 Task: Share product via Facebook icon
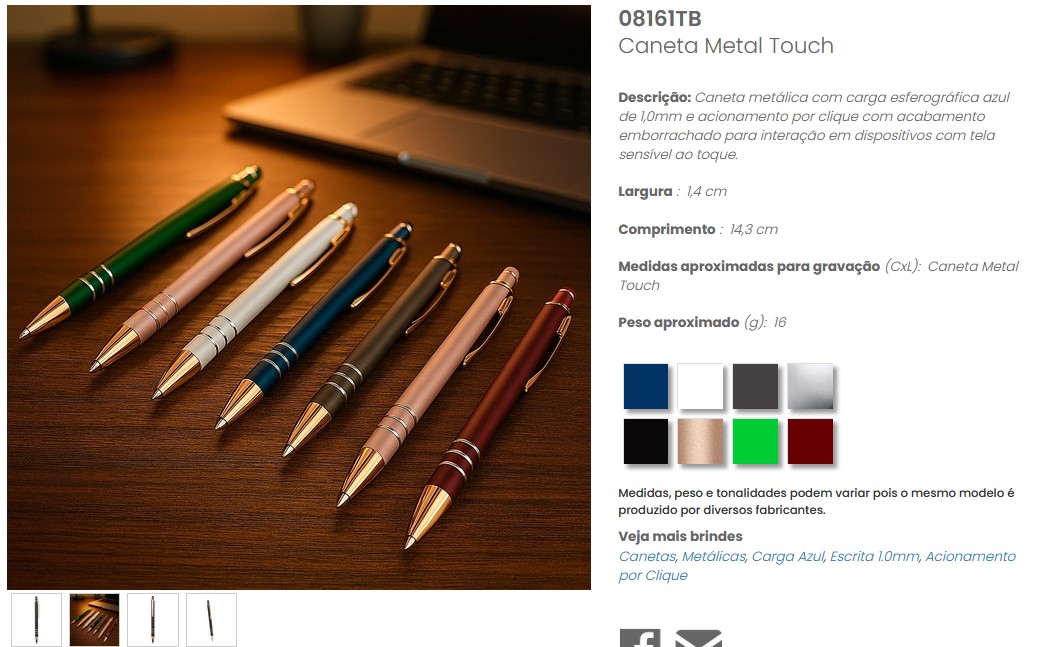[x=639, y=638]
